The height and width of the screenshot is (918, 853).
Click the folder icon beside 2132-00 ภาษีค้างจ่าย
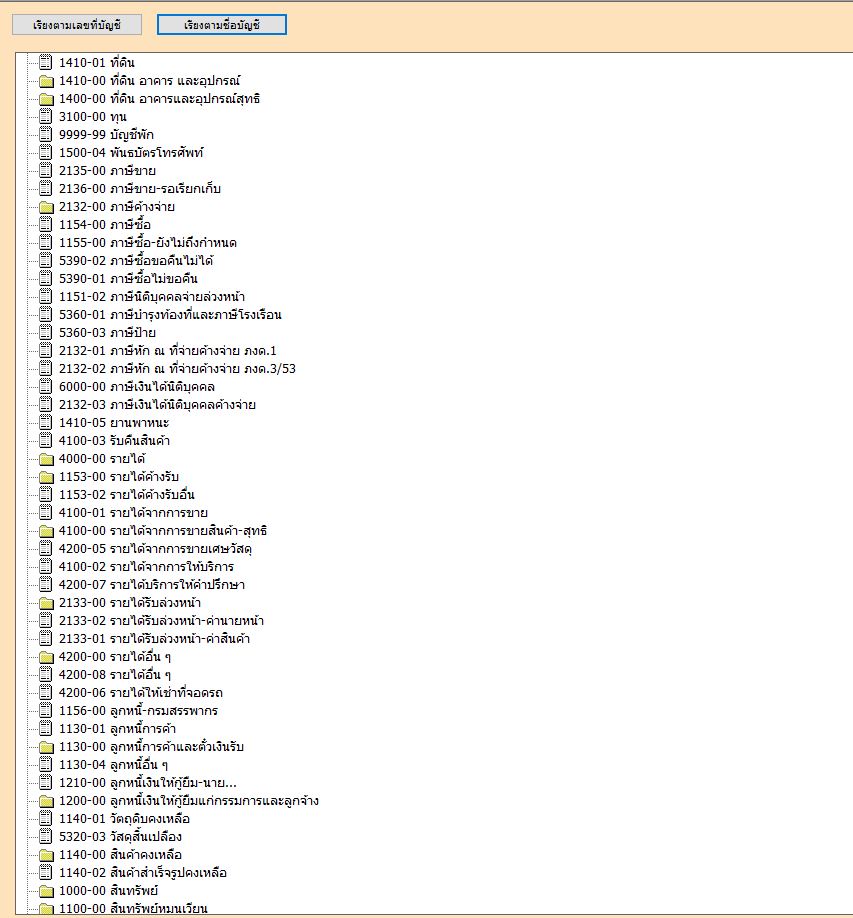[x=45, y=206]
